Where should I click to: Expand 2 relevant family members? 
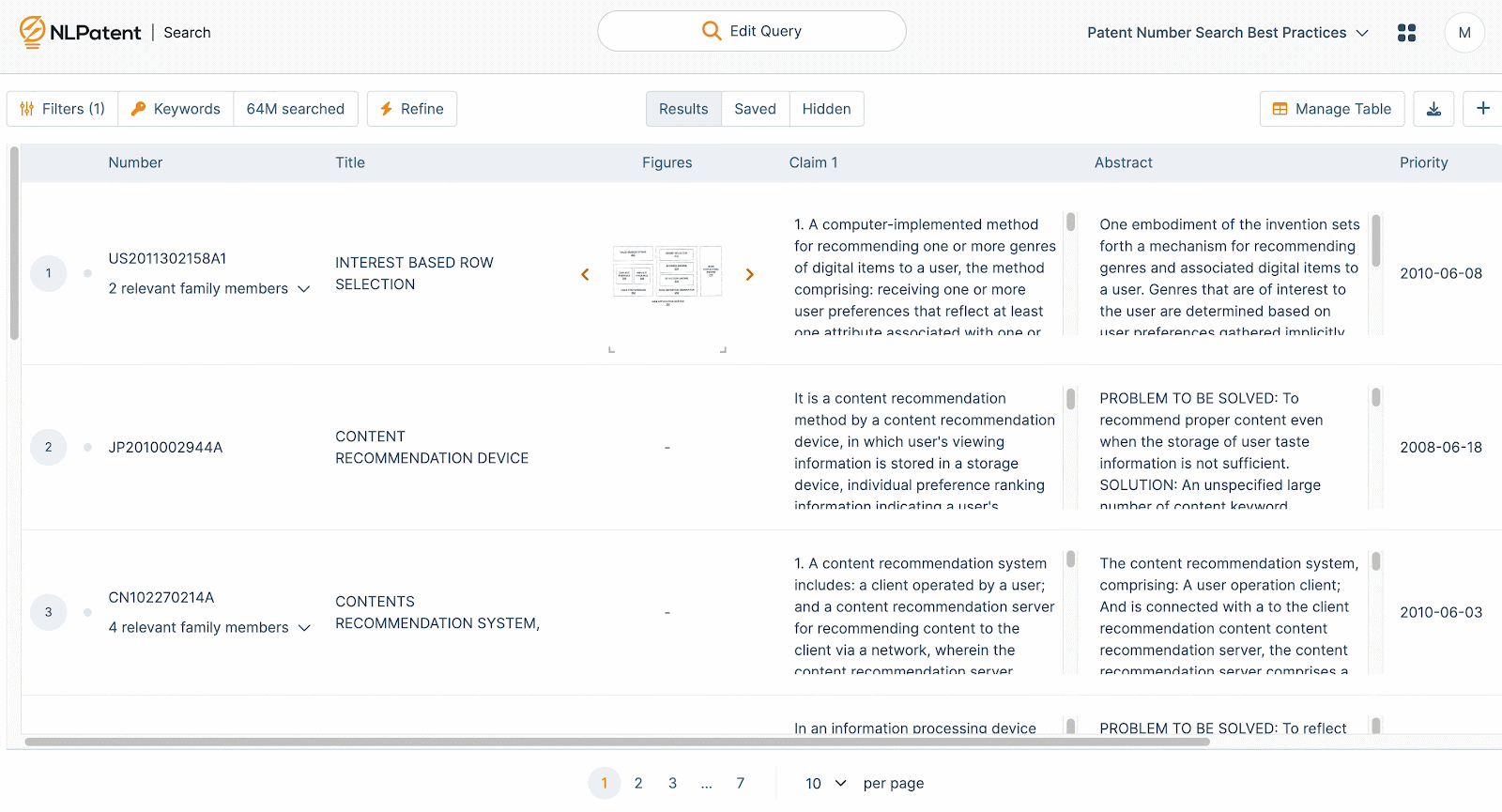208,289
